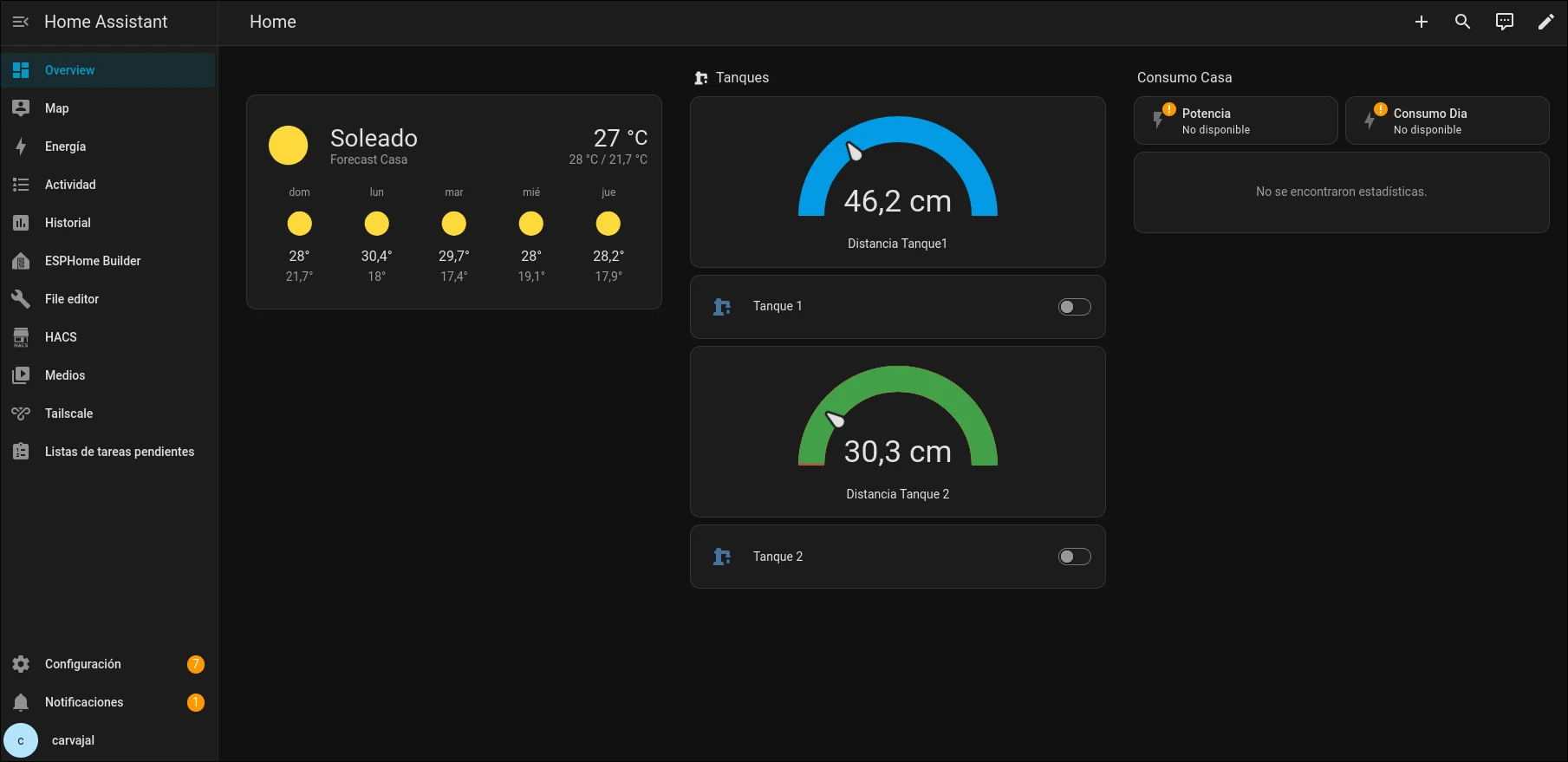Click the Listas de tareas pendientes clipboard icon
This screenshot has width=1568, height=762.
coord(21,452)
